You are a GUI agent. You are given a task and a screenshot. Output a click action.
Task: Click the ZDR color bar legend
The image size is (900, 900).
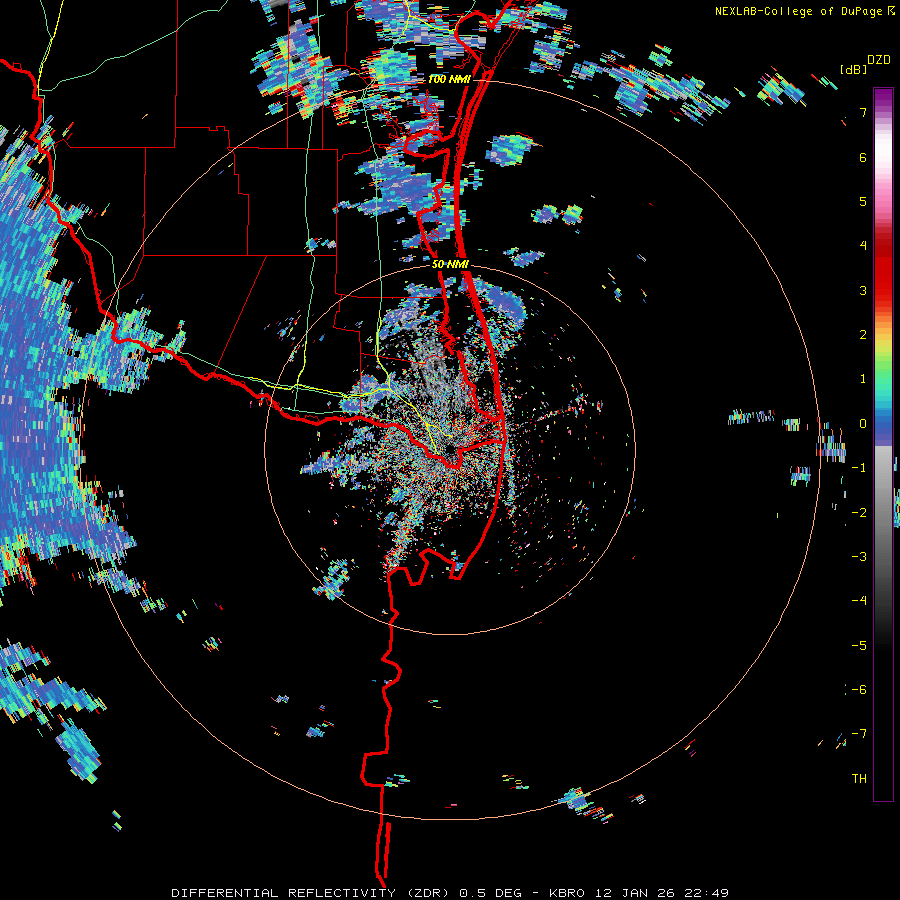pyautogui.click(x=883, y=444)
